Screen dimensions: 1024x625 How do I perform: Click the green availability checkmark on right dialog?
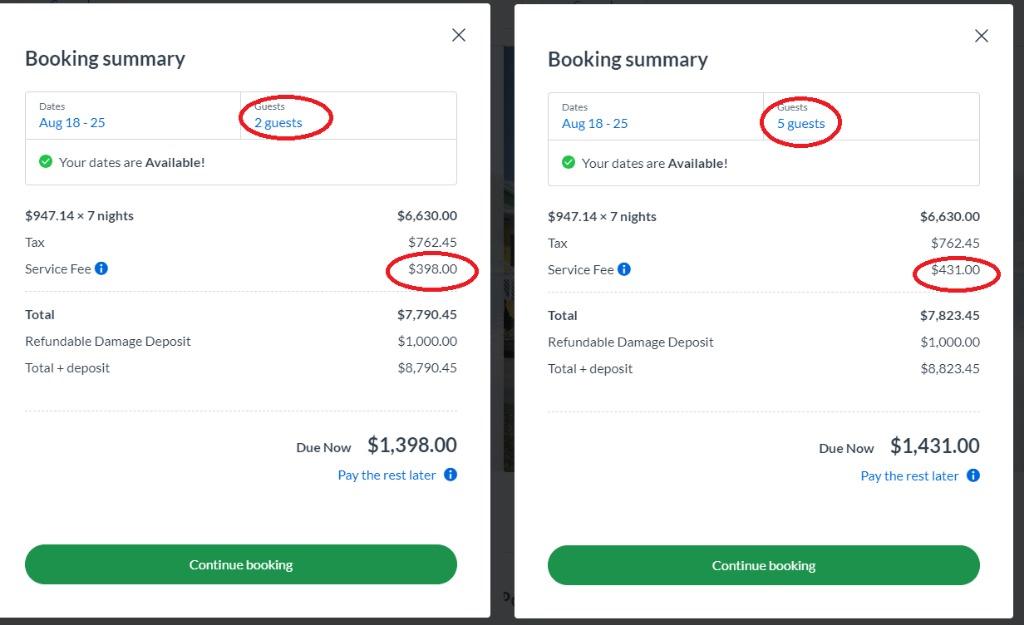click(x=568, y=163)
